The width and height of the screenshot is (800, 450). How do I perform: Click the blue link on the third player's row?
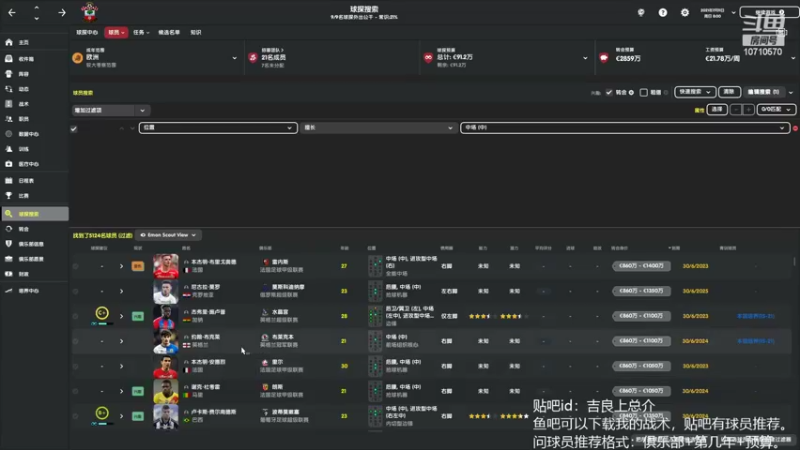pos(756,316)
